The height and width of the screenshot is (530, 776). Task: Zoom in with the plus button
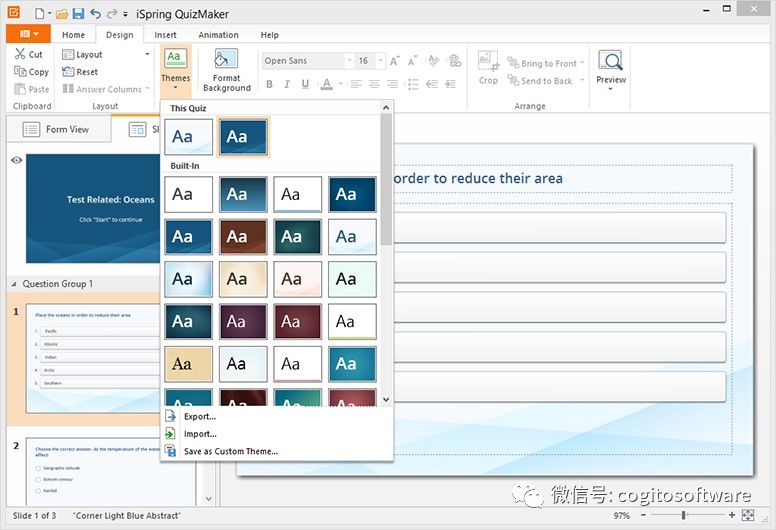pyautogui.click(x=732, y=515)
